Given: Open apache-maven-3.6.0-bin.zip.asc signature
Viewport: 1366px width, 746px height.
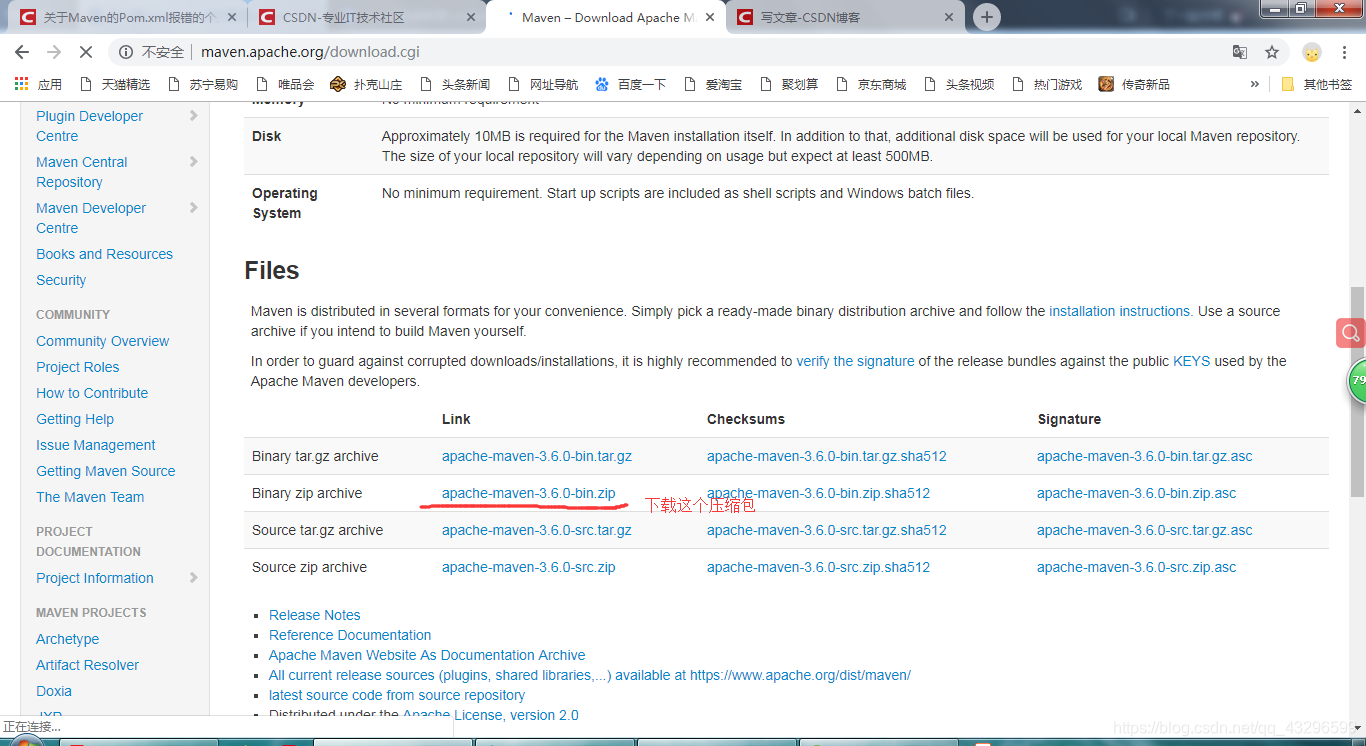Looking at the screenshot, I should [1136, 493].
